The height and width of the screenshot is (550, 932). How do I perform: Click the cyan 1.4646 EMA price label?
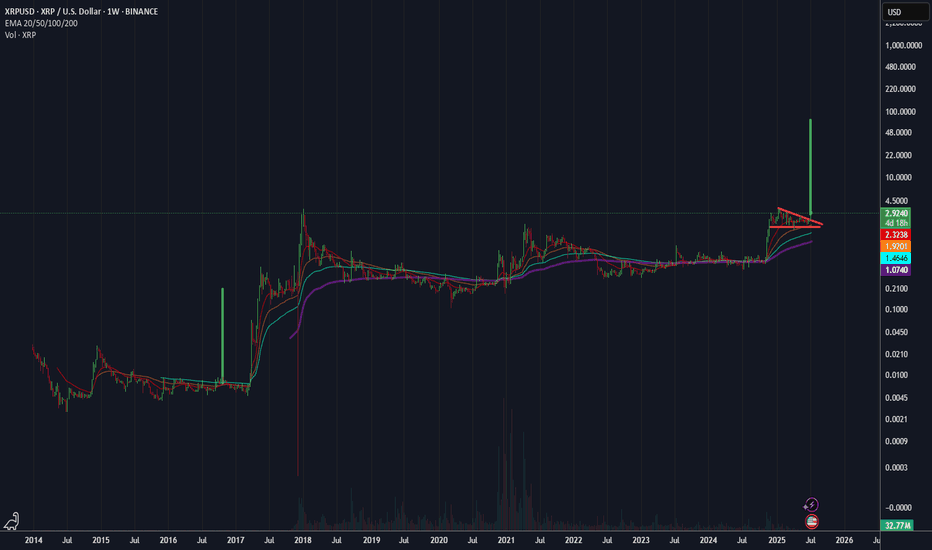click(x=896, y=258)
